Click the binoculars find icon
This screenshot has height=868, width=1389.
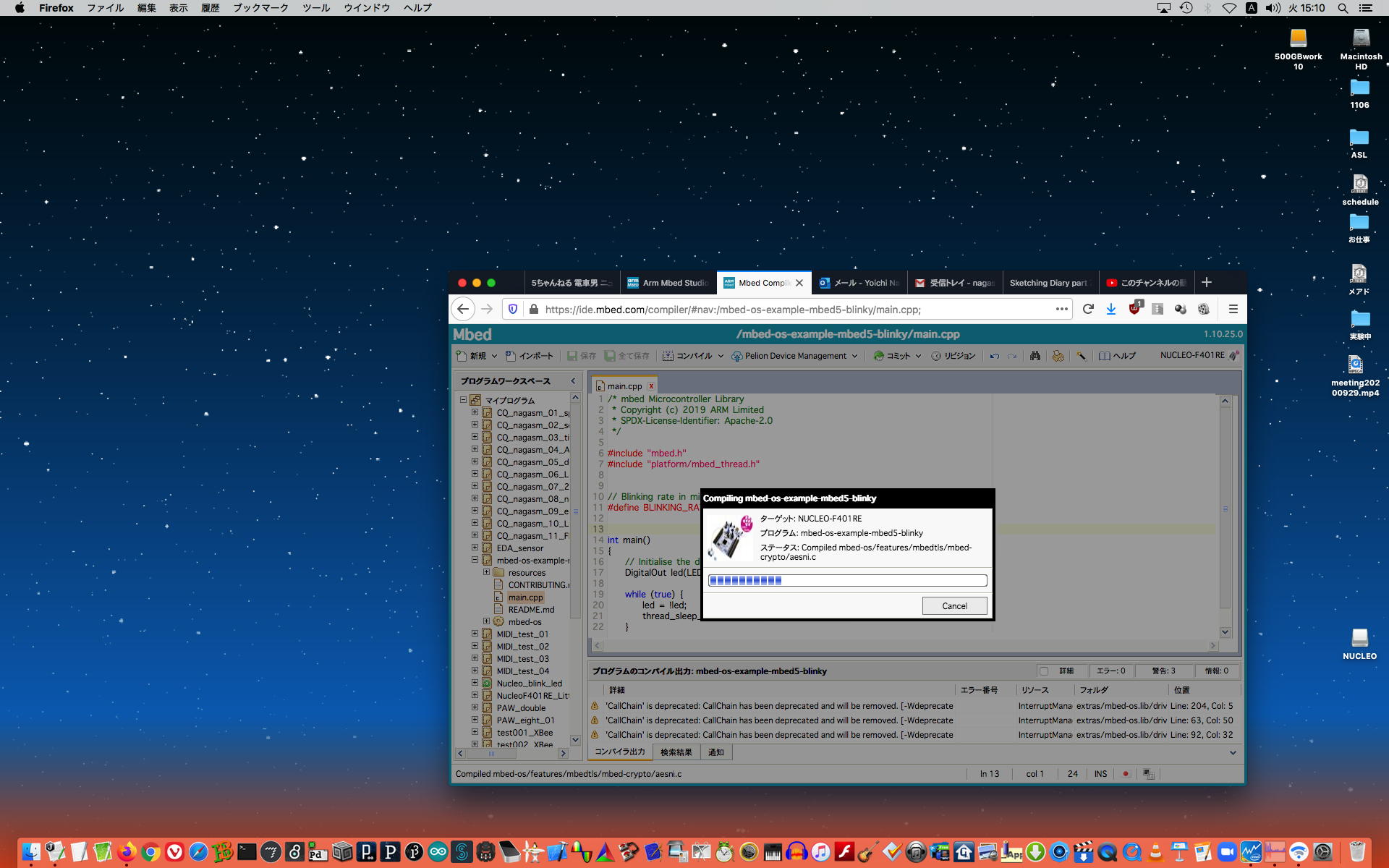click(x=1035, y=356)
